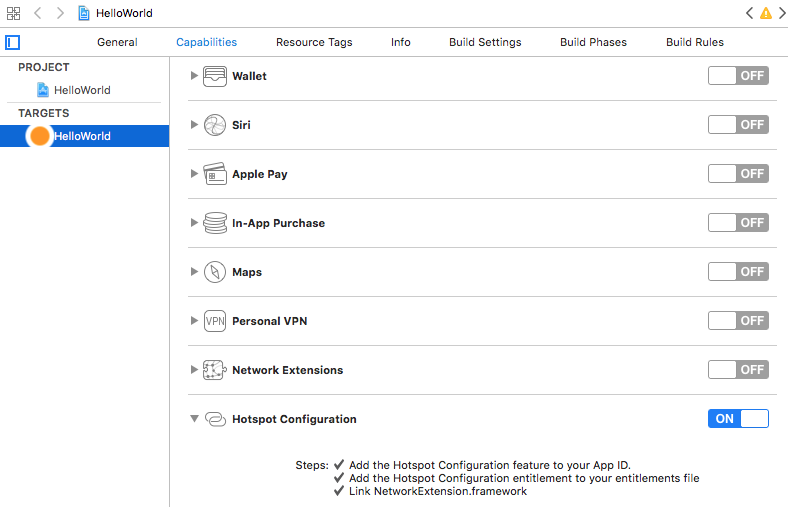Select HelloWorld under PROJECT
Viewport: 788px width, 507px height.
click(84, 90)
